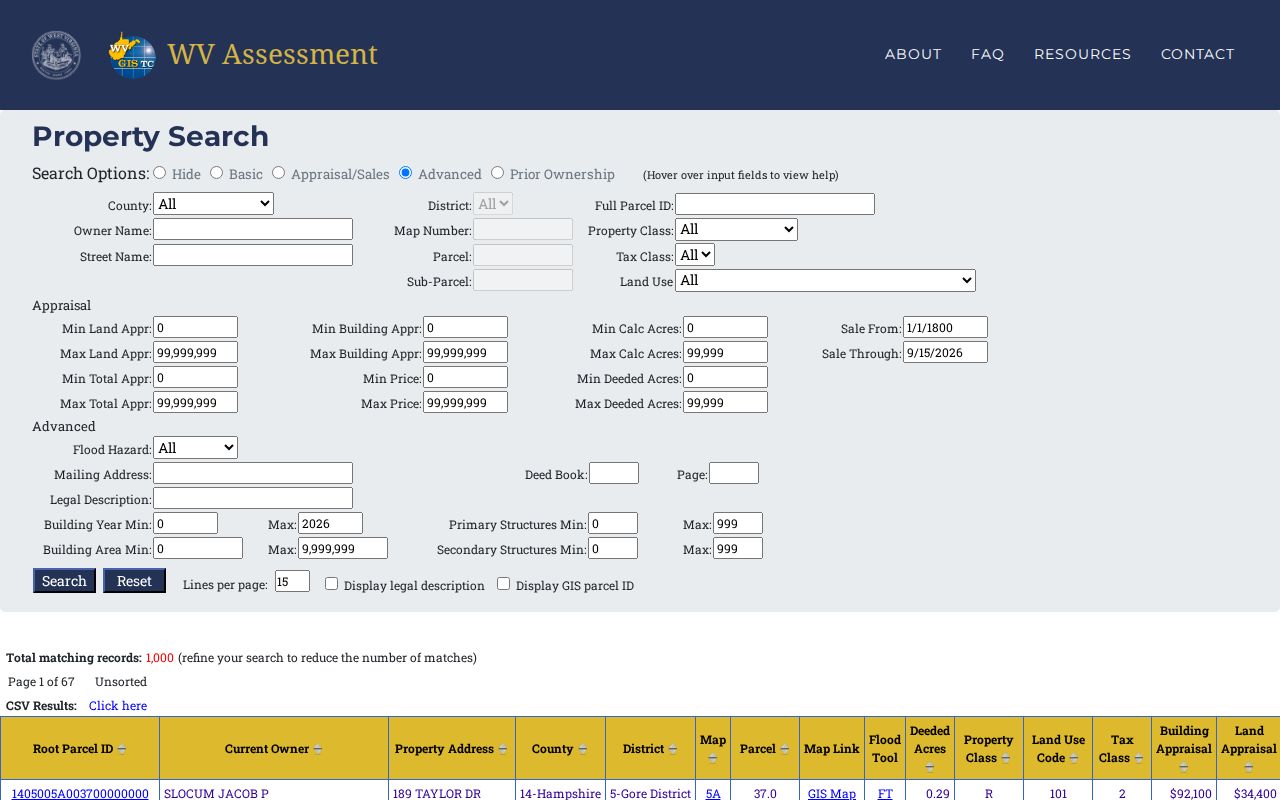The width and height of the screenshot is (1280, 800).
Task: Select the Advanced search radio button
Action: [x=405, y=173]
